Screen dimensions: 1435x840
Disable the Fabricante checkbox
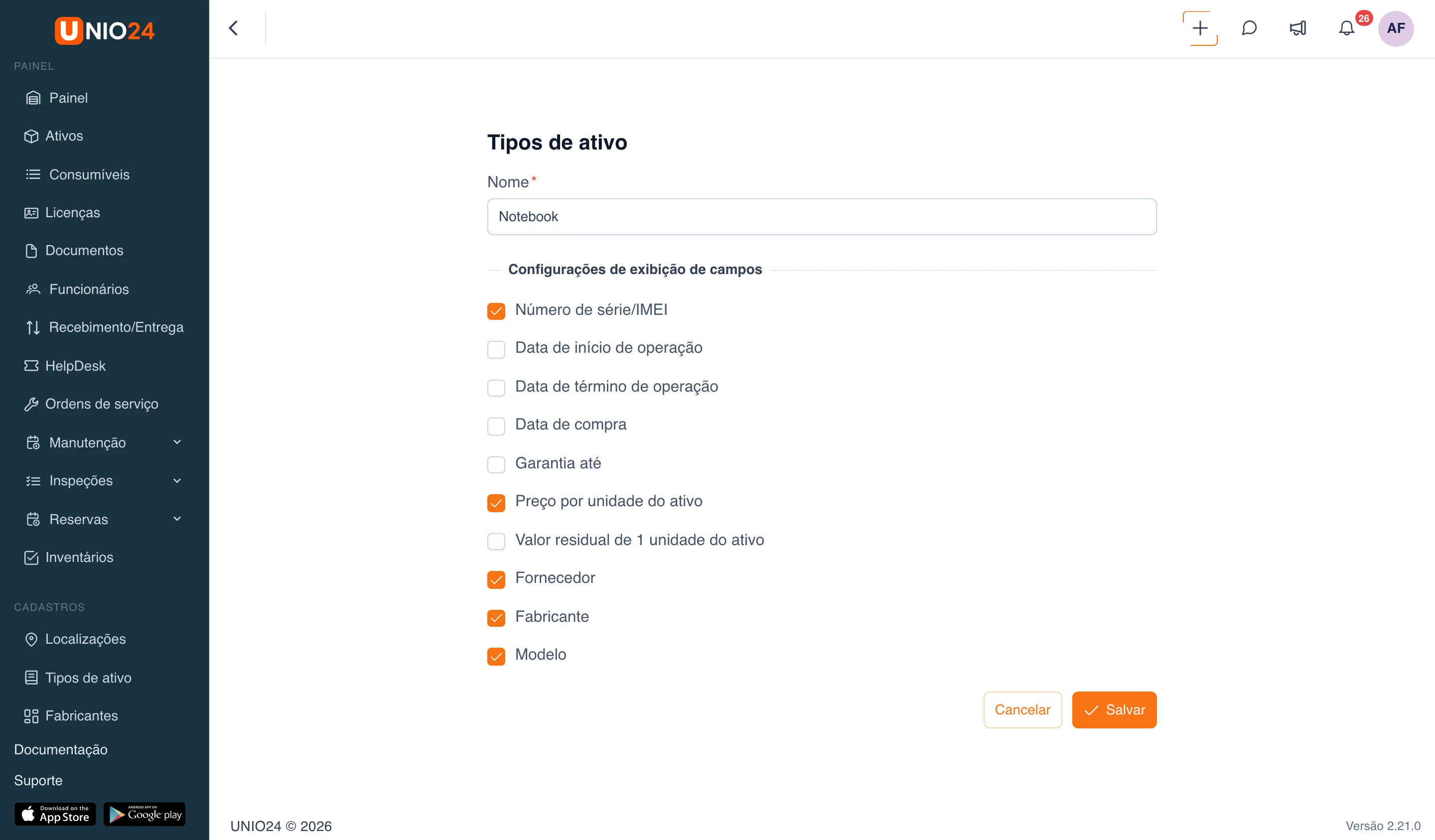[496, 618]
